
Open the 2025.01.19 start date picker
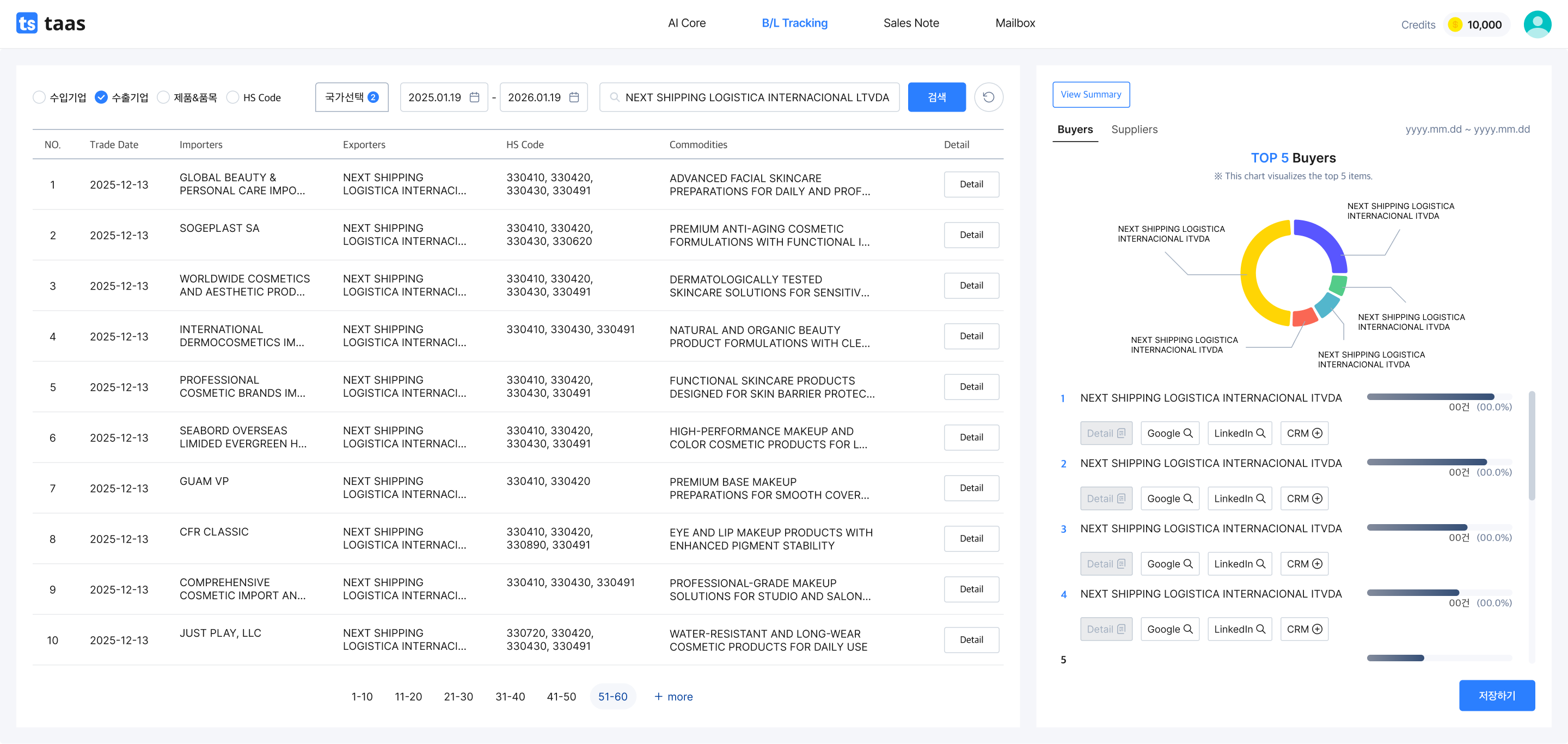(434, 97)
